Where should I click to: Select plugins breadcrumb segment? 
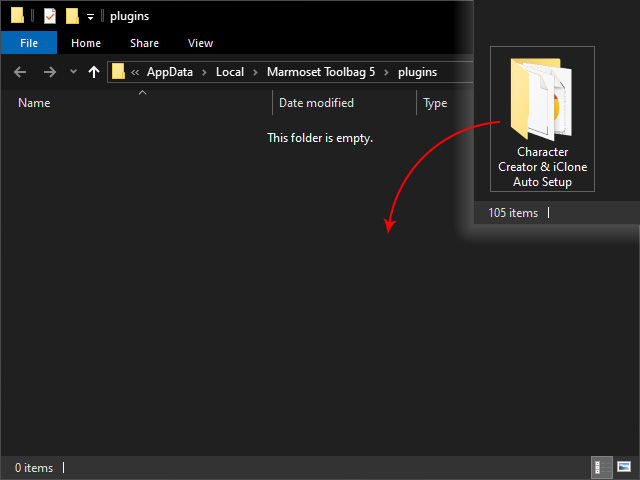point(418,72)
